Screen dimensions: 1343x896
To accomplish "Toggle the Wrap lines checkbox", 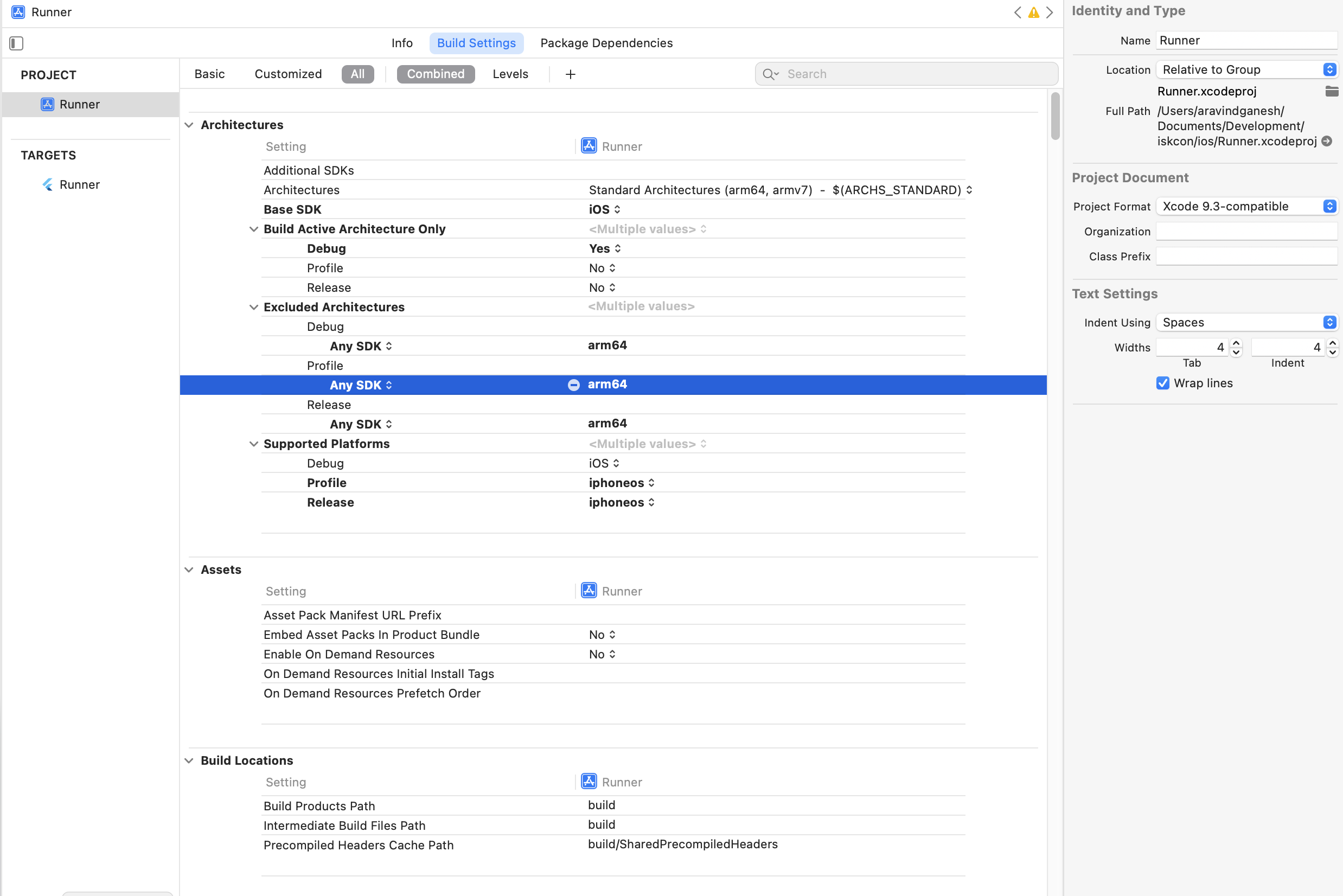I will click(1162, 383).
